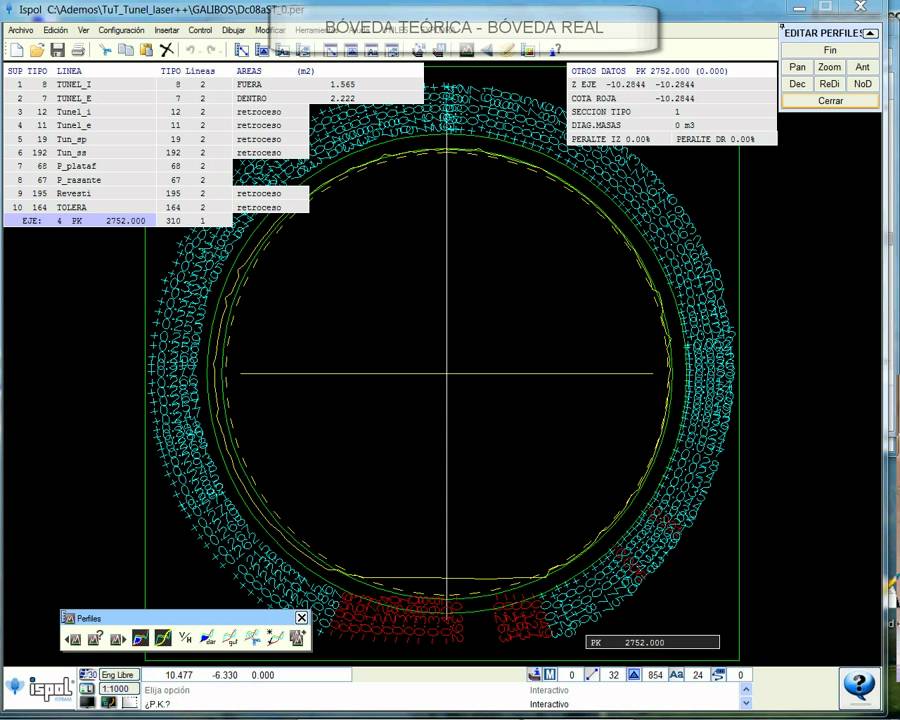Click the Print toolbar icon
The height and width of the screenshot is (720, 900).
(x=78, y=51)
